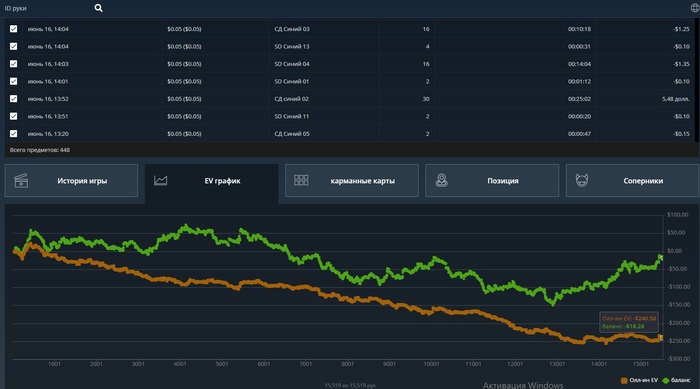Click the hands count 30
Image resolution: width=700 pixels, height=389 pixels.
coord(426,99)
